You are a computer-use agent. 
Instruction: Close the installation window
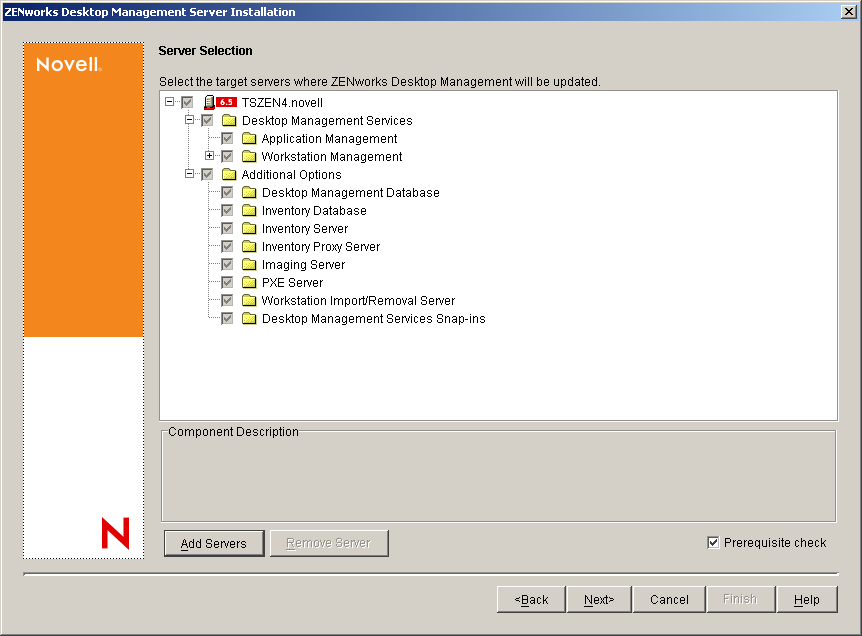tap(848, 12)
